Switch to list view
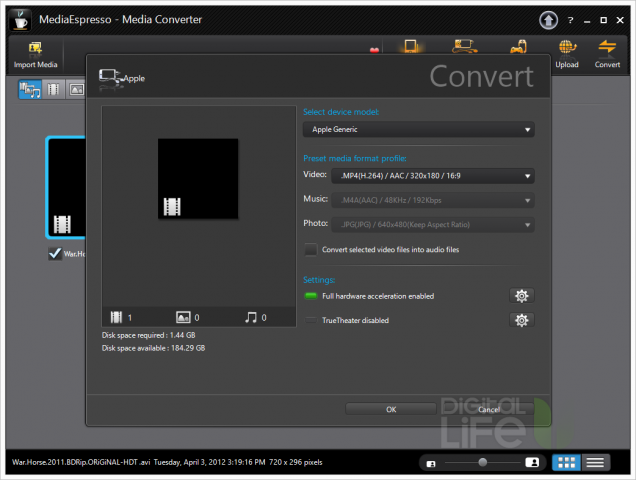636x480 pixels. coord(596,462)
